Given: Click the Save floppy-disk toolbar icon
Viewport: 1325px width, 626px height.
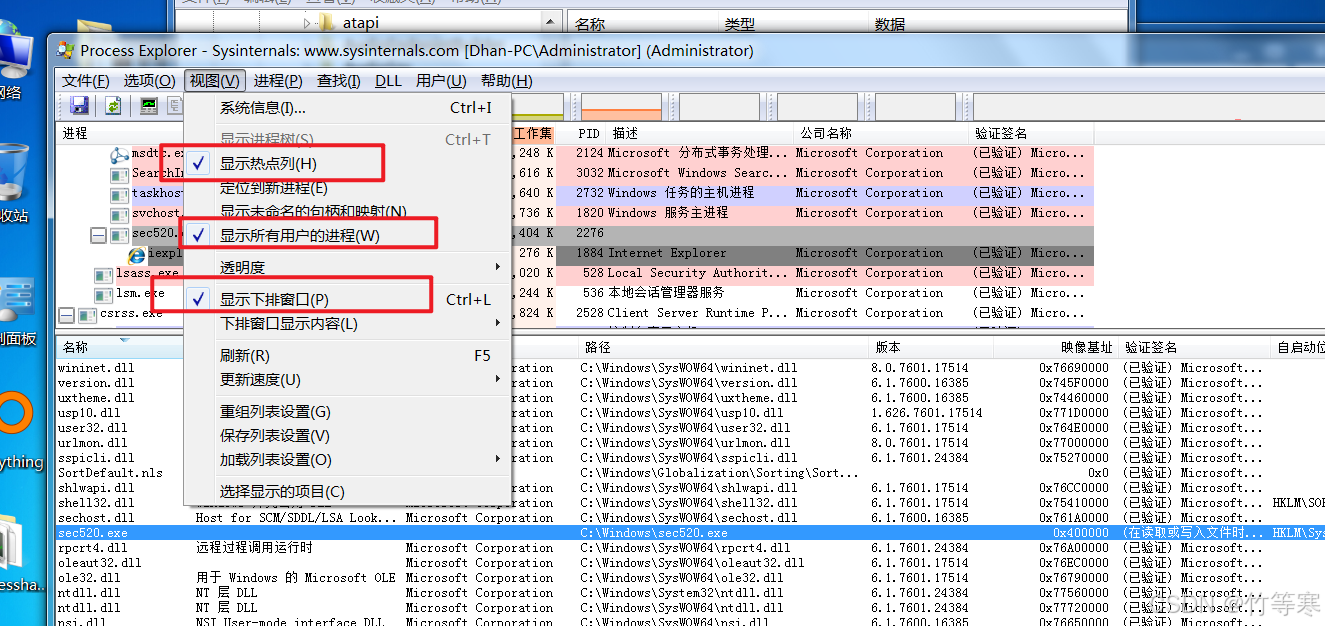Looking at the screenshot, I should coord(79,106).
